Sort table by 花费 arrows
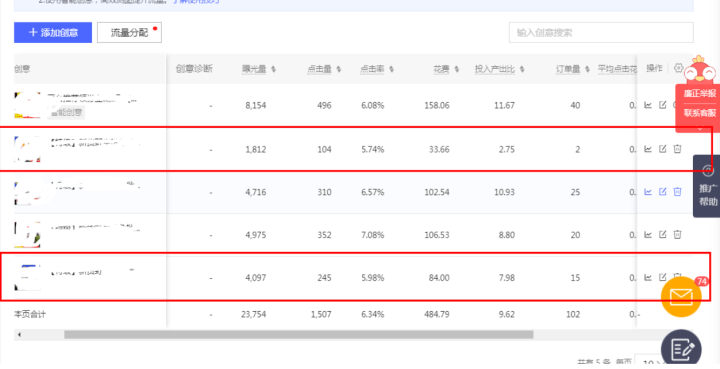Viewport: 720px width, 369px height. point(456,69)
